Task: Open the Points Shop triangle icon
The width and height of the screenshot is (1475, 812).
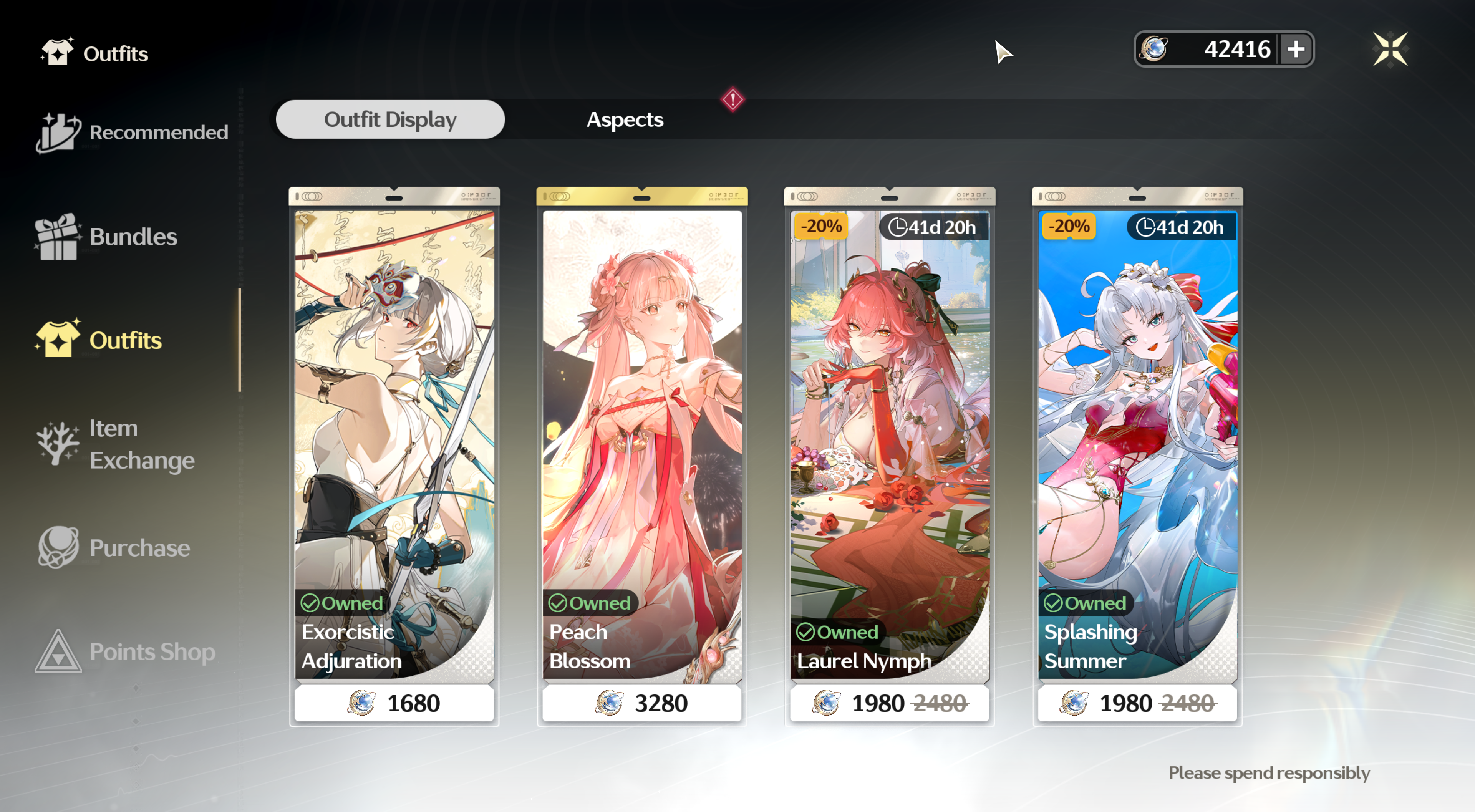Action: 58,651
